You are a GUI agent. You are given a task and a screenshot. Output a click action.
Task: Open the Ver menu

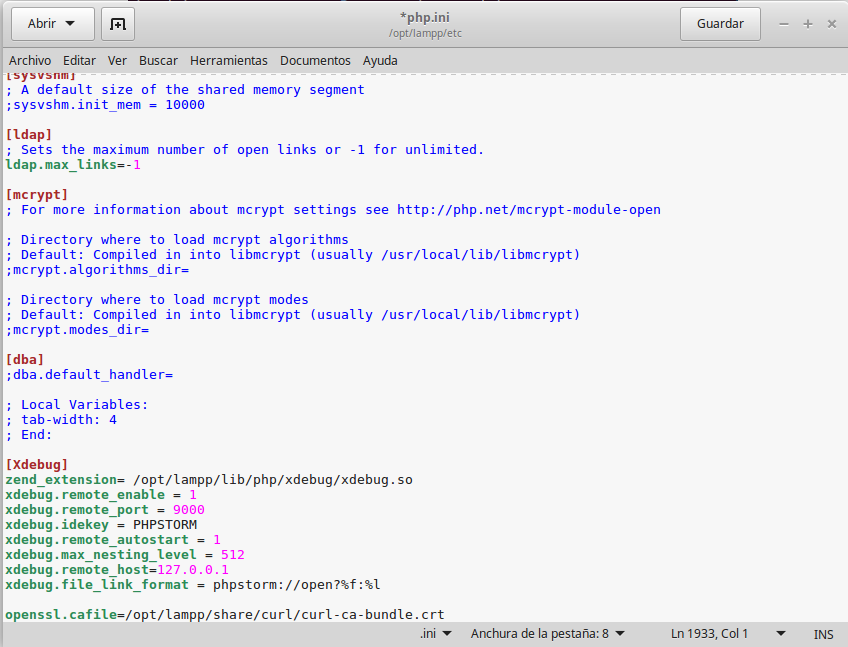(117, 61)
